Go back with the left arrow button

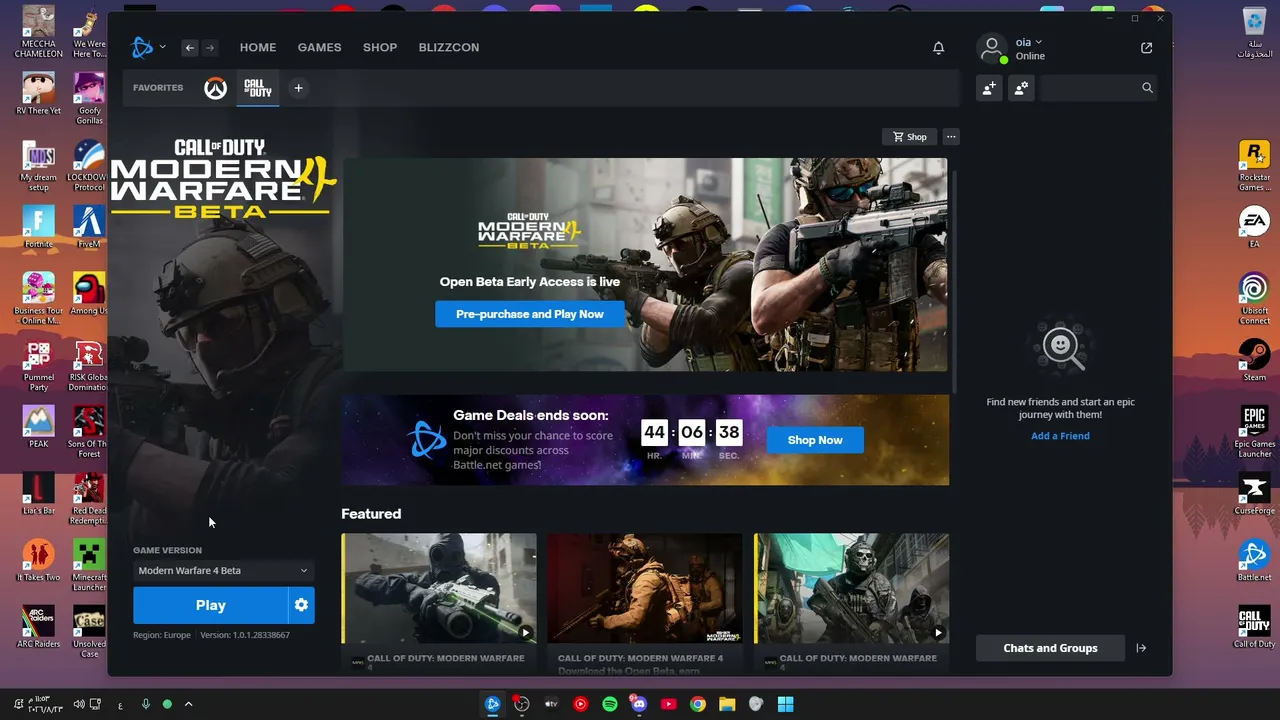tap(190, 47)
